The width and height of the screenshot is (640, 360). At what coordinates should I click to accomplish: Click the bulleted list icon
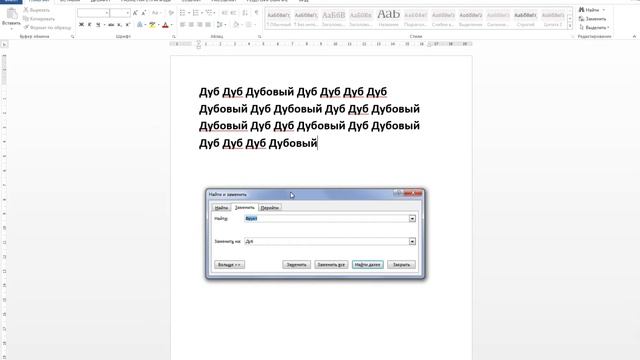pos(182,13)
